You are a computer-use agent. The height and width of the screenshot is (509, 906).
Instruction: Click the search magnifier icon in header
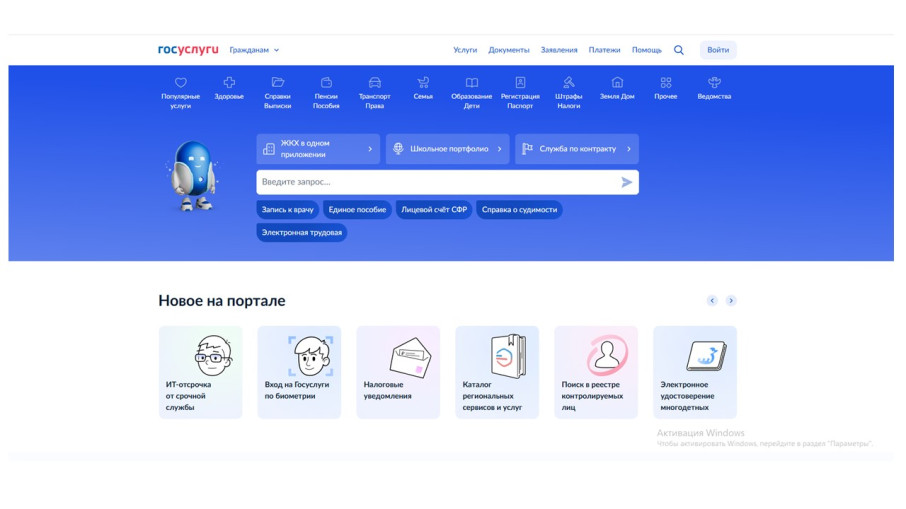[679, 50]
